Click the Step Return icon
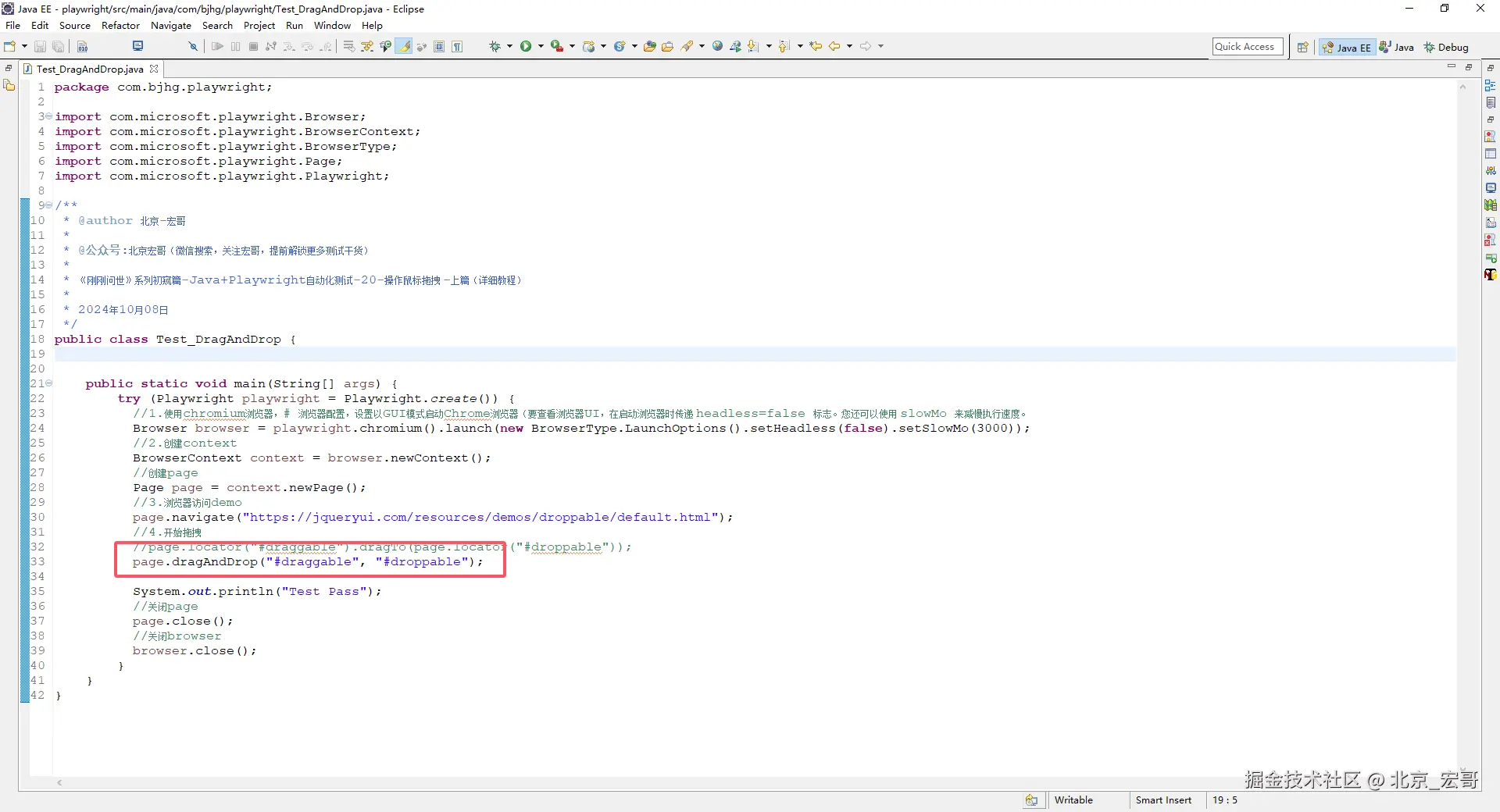This screenshot has height=812, width=1500. pos(325,46)
